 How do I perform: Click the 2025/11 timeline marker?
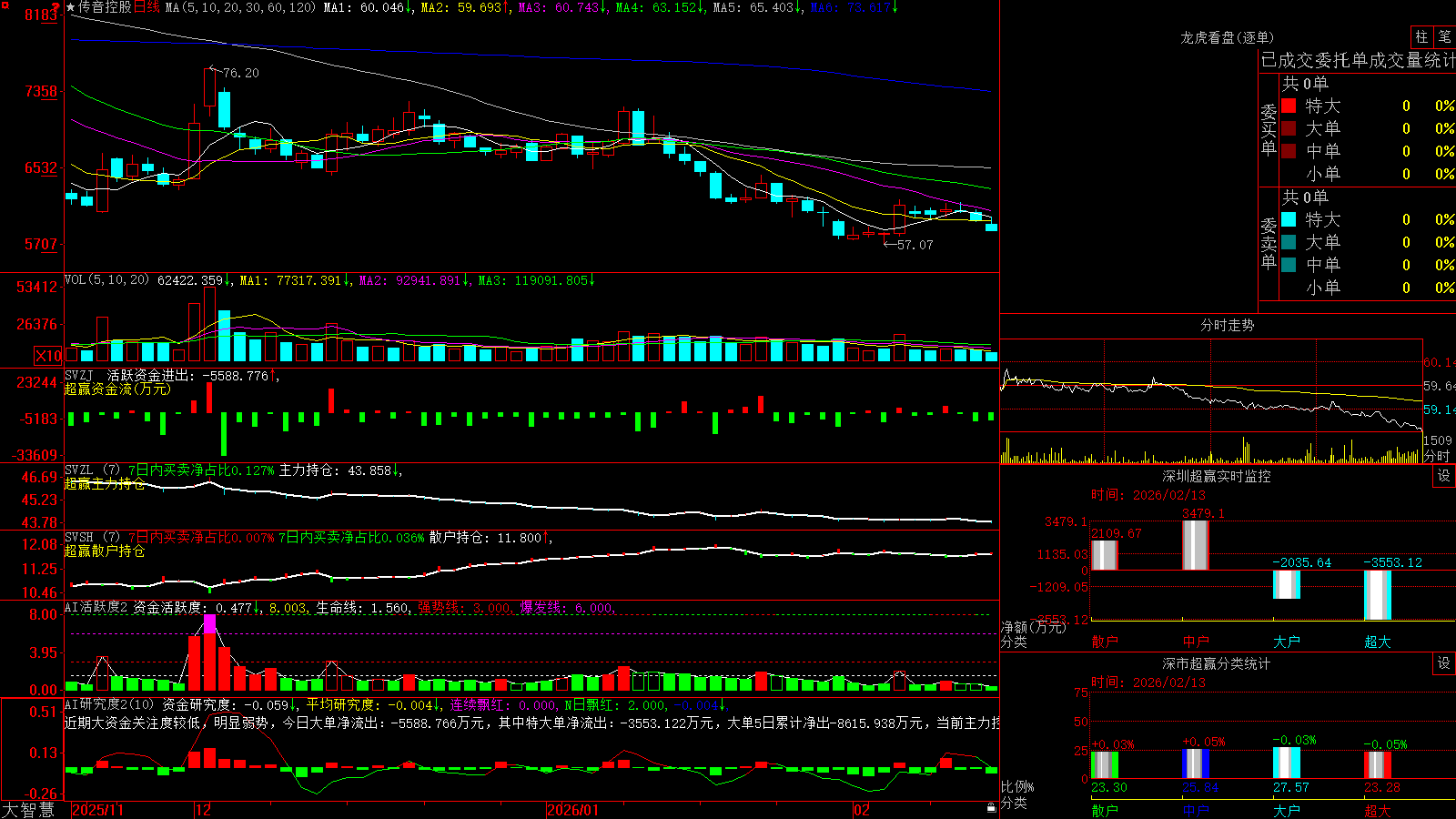pyautogui.click(x=98, y=810)
